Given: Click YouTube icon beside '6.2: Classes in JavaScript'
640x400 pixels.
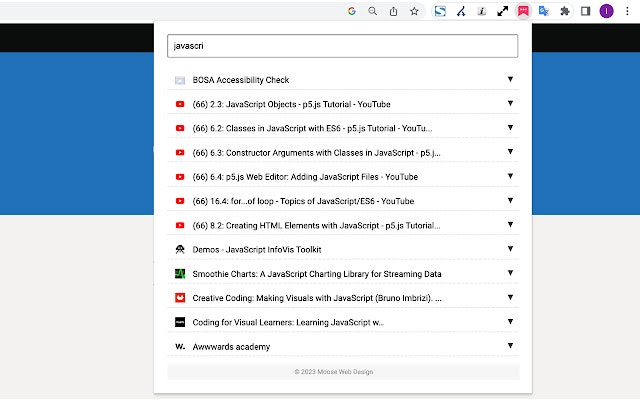Looking at the screenshot, I should (x=180, y=128).
